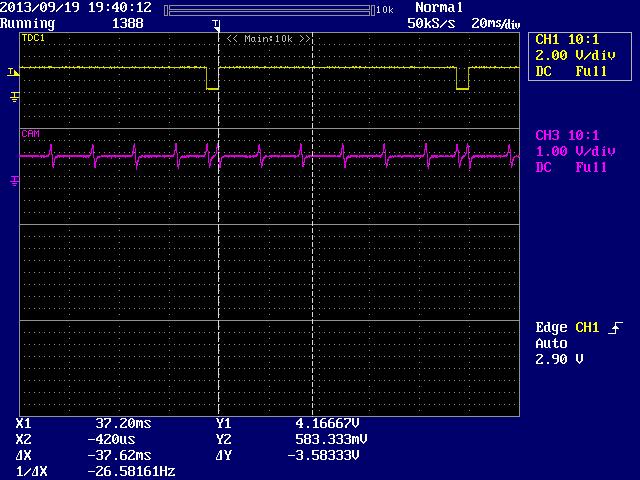Click the Auto trigger mode label
Screen dimensions: 640x480
551,344
